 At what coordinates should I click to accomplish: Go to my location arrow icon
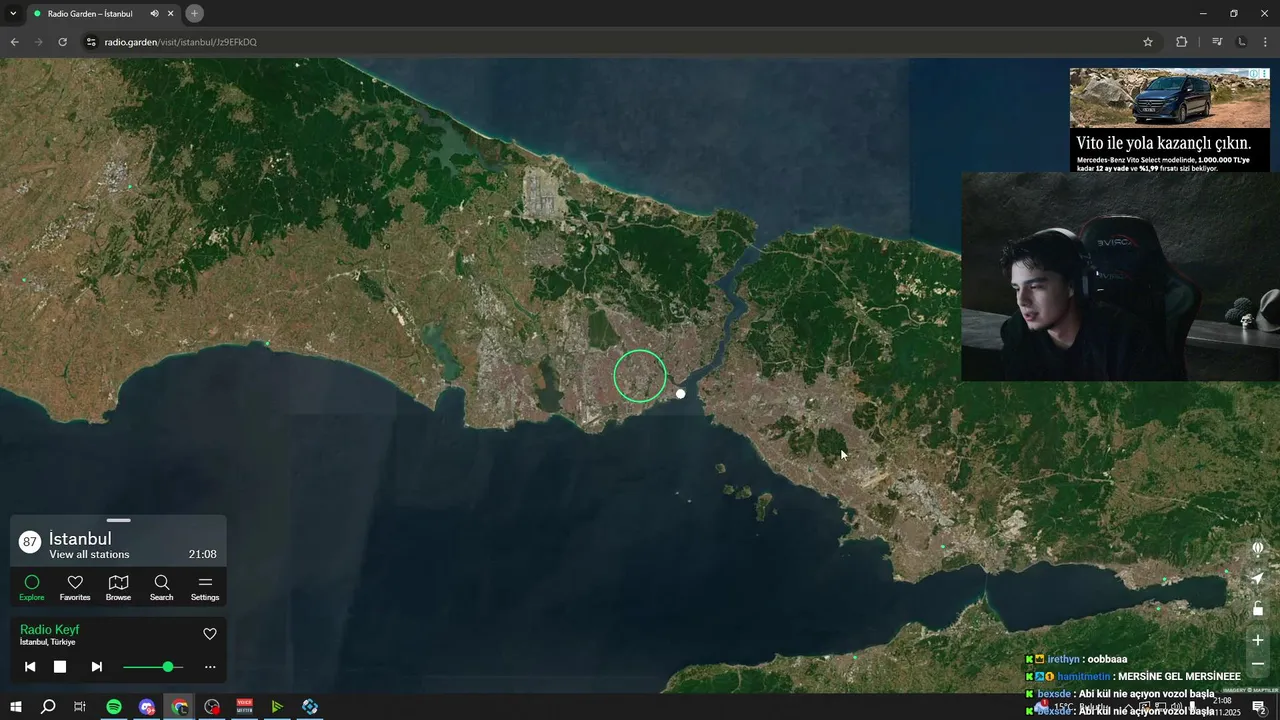coord(1258,579)
